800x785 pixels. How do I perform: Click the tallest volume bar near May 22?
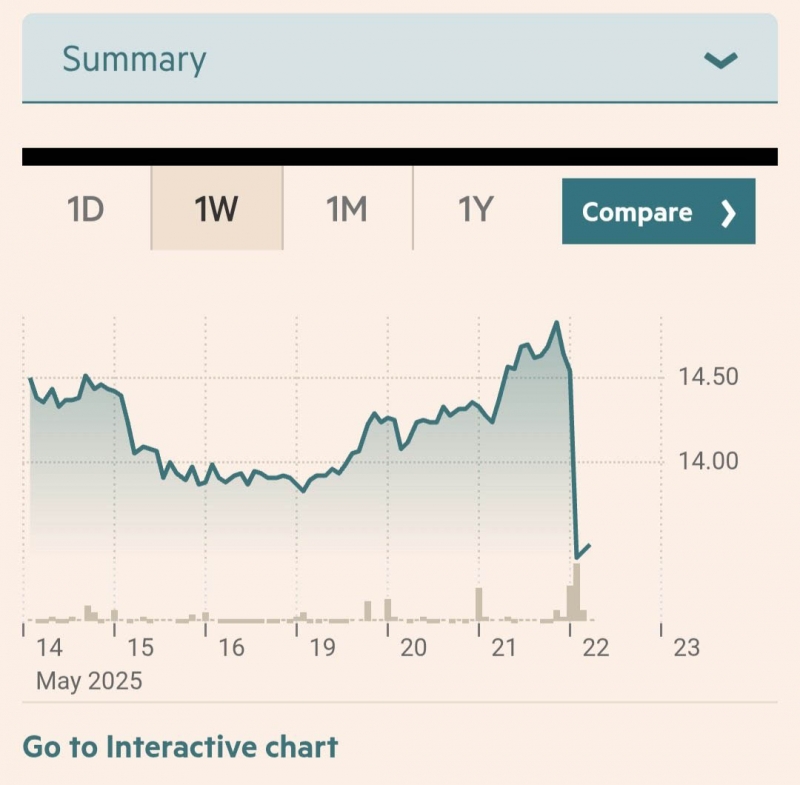(x=577, y=592)
